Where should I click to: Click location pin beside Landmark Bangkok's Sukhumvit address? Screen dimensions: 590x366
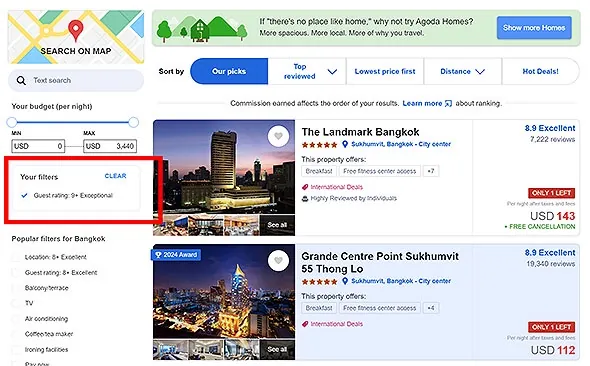point(345,144)
